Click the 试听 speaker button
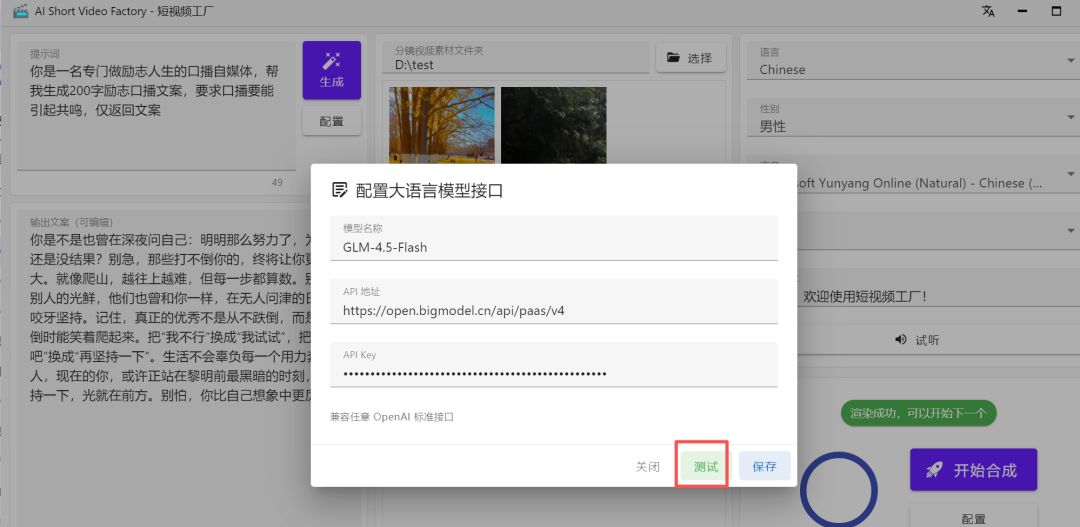 click(917, 340)
